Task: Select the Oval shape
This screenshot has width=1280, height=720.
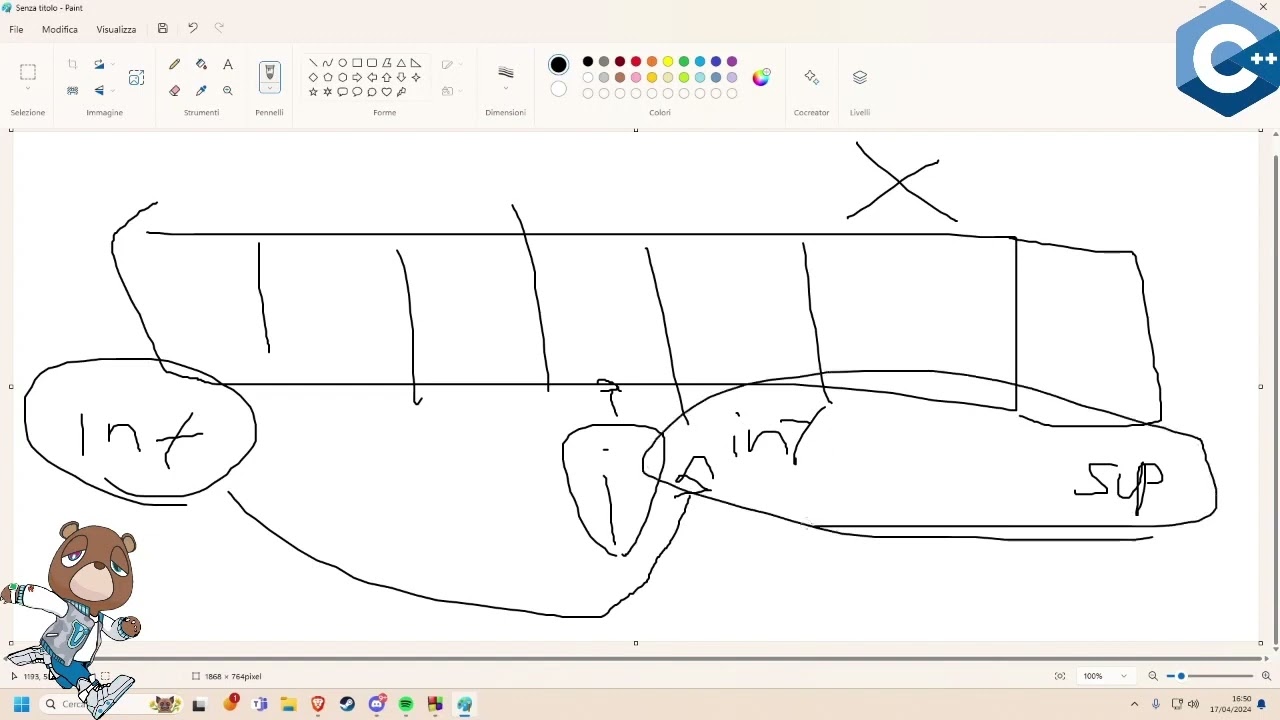Action: coord(343,63)
